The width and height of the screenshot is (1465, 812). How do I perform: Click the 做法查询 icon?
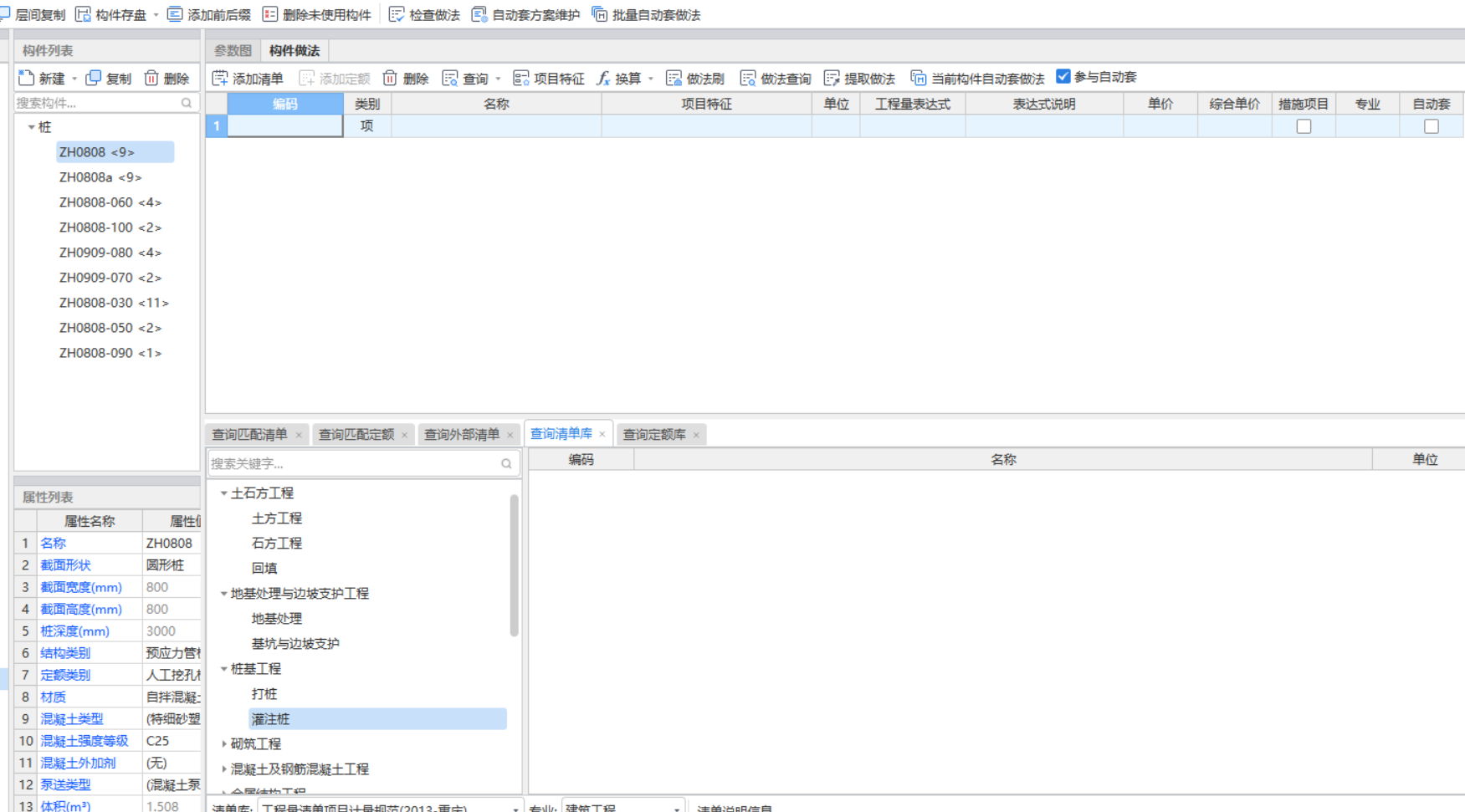tap(748, 78)
